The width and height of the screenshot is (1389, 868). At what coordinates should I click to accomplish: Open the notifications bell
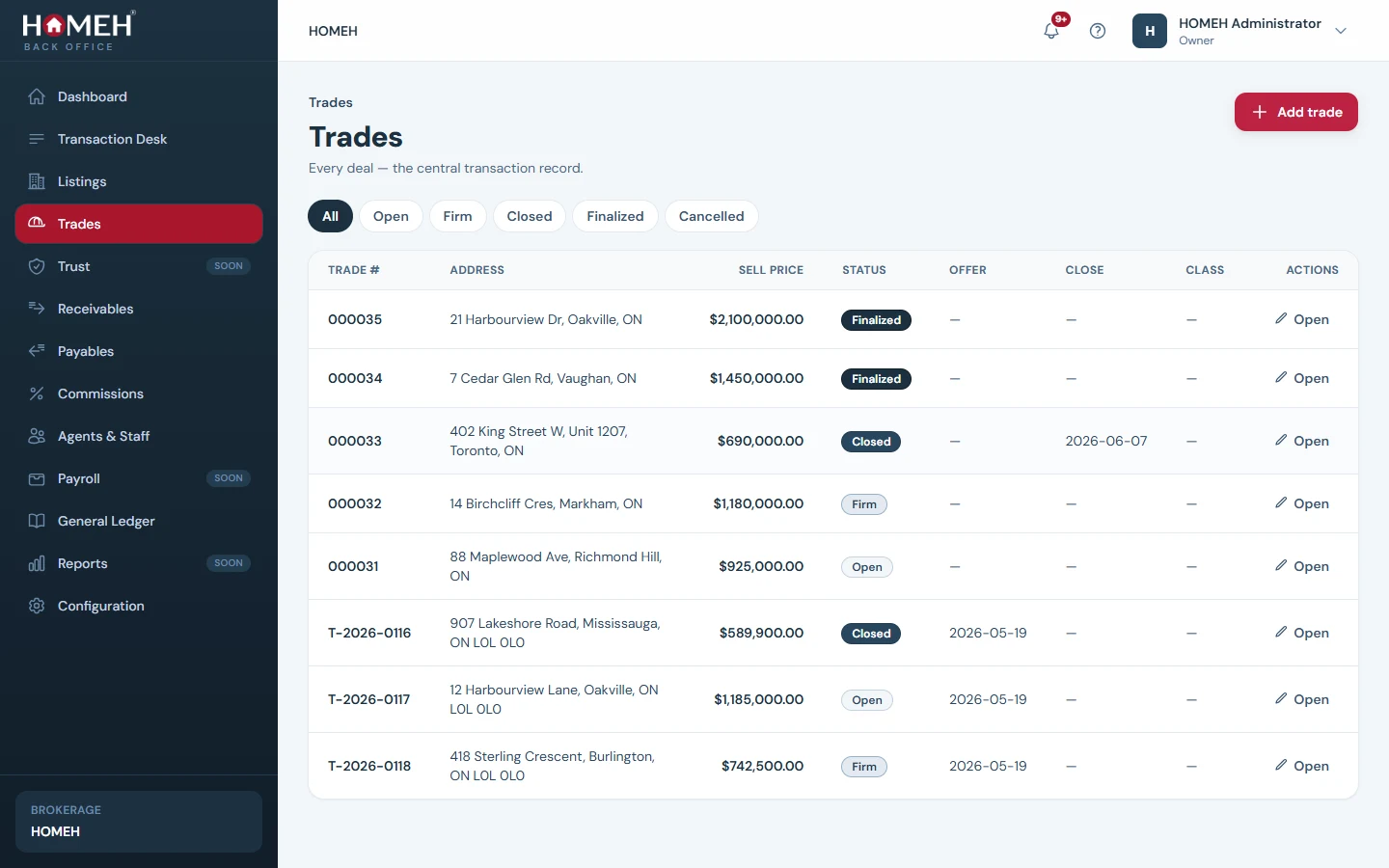pos(1051,31)
